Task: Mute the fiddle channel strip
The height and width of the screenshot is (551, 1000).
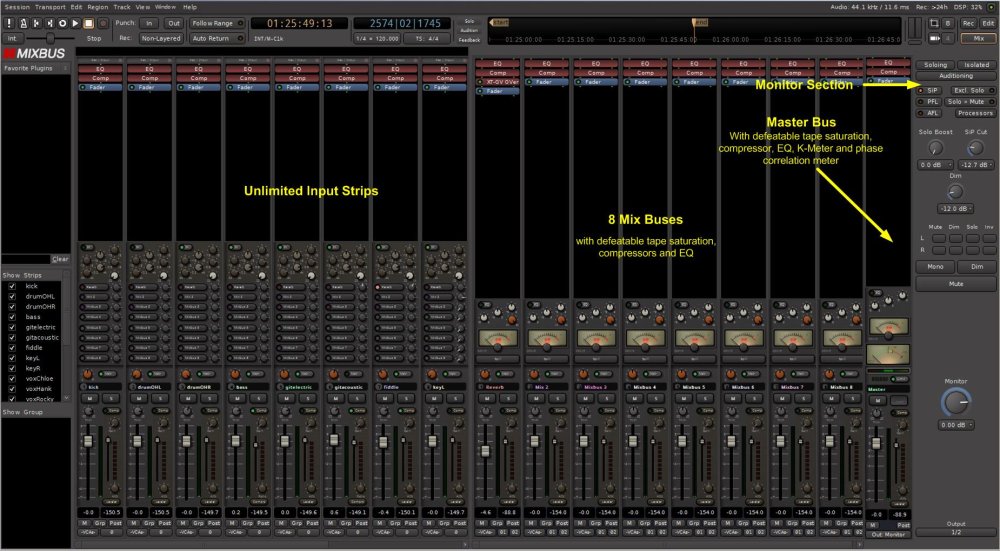Action: coord(385,399)
